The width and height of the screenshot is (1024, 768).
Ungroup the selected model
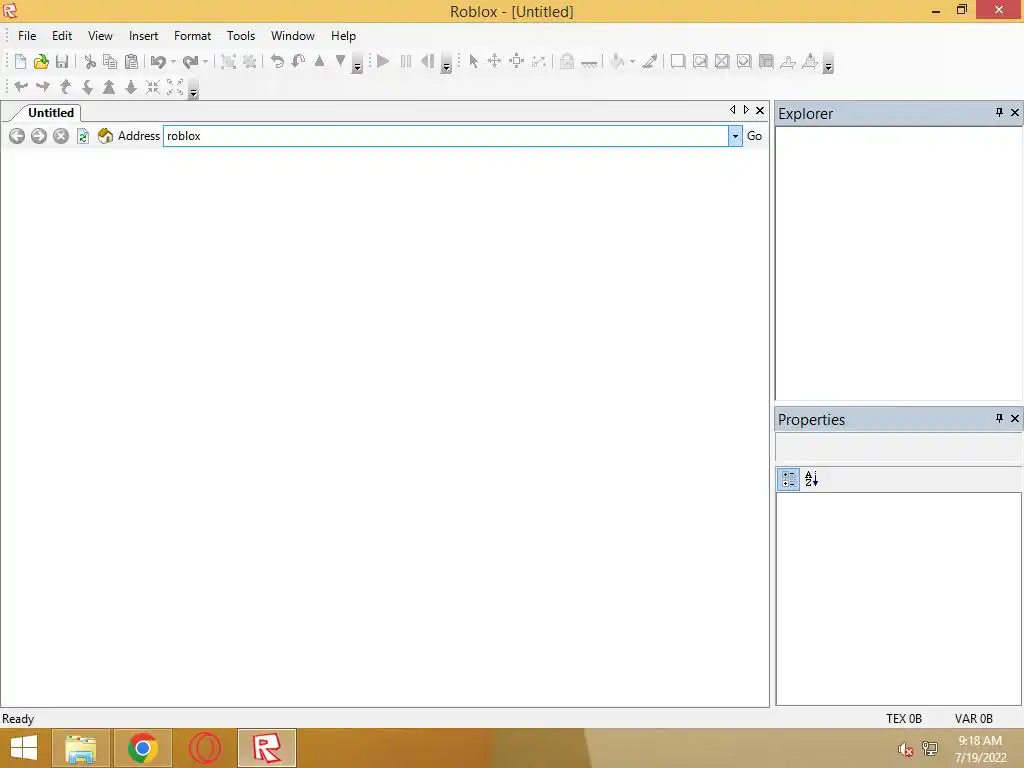coord(249,61)
